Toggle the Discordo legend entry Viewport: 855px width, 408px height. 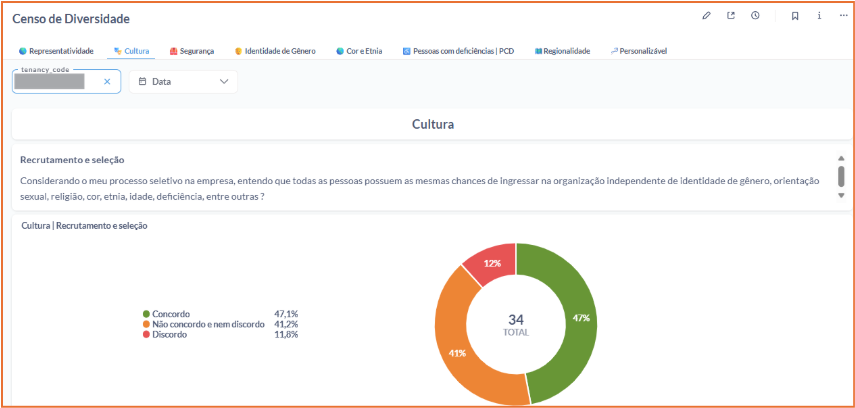(170, 335)
